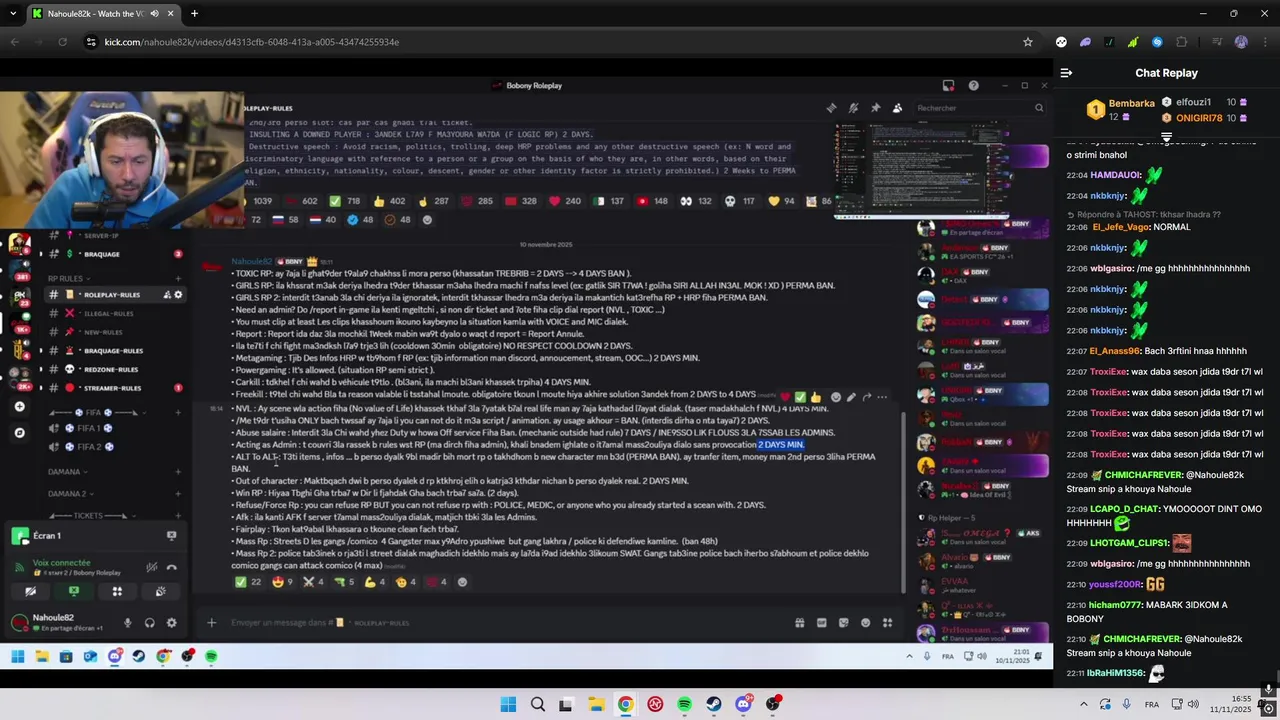Bookmark this page star in Chrome address bar
The image size is (1280, 720).
1027,42
